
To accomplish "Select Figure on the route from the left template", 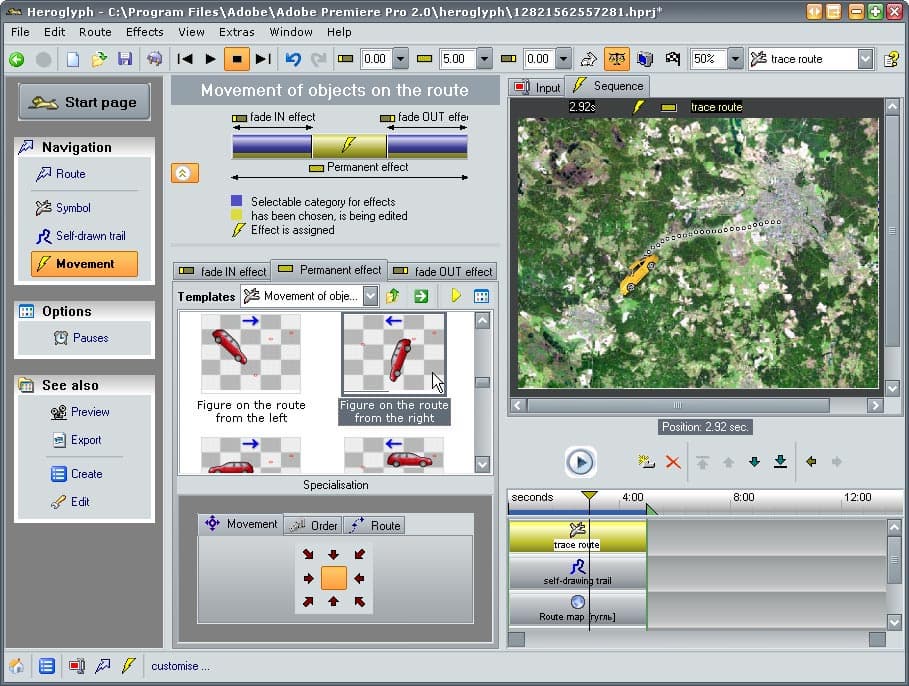I will point(251,369).
